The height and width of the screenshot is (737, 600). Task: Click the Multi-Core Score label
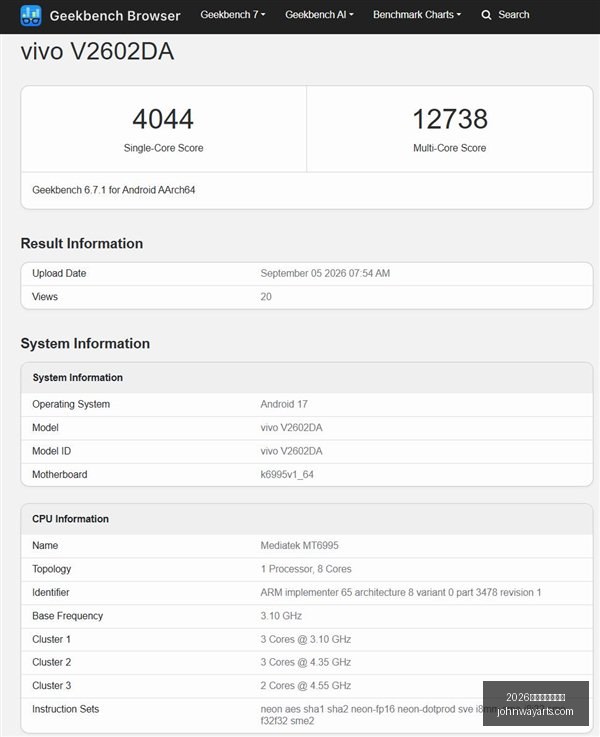click(x=450, y=148)
